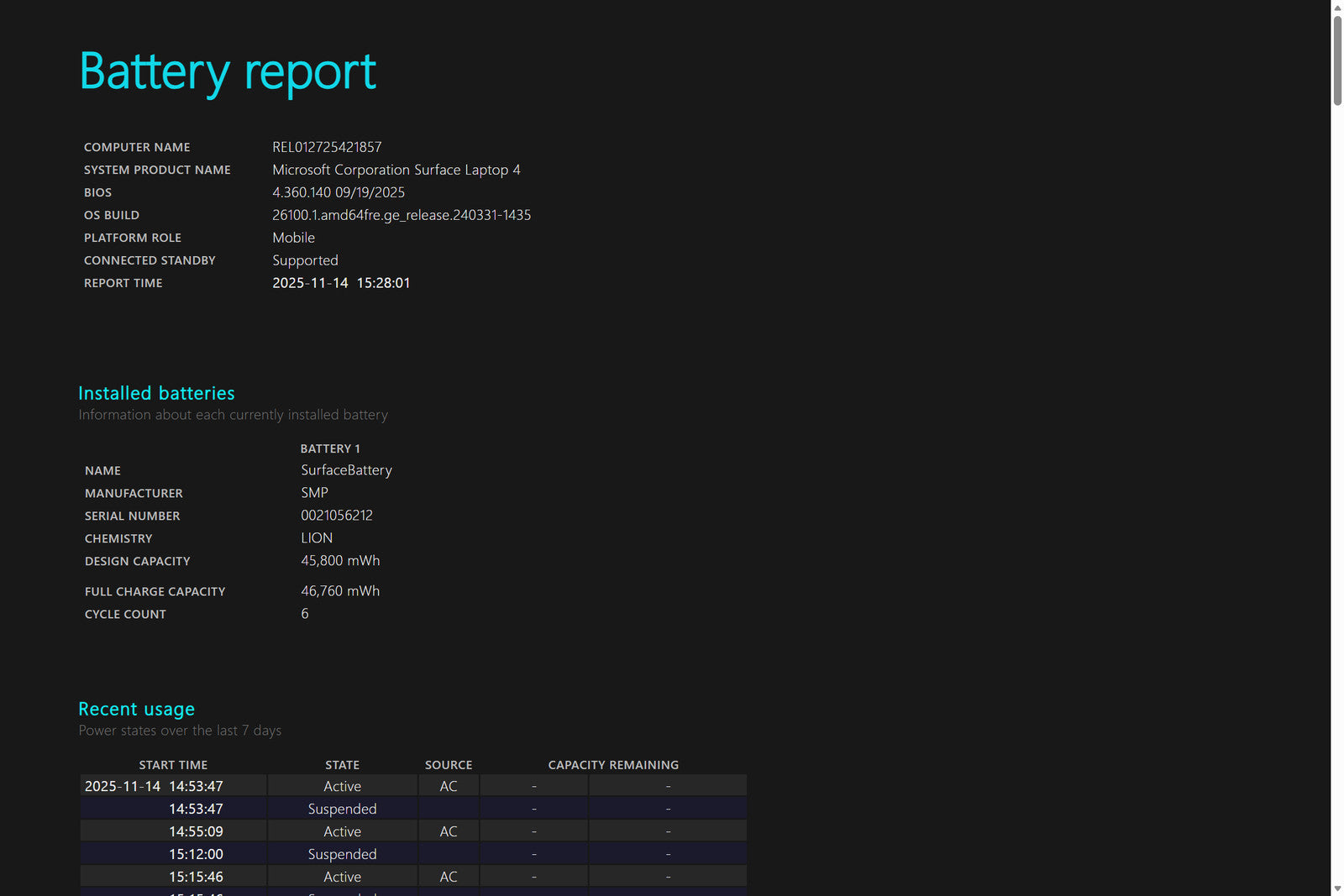
Task: Click the scrollbar up arrow
Action: [x=1337, y=8]
